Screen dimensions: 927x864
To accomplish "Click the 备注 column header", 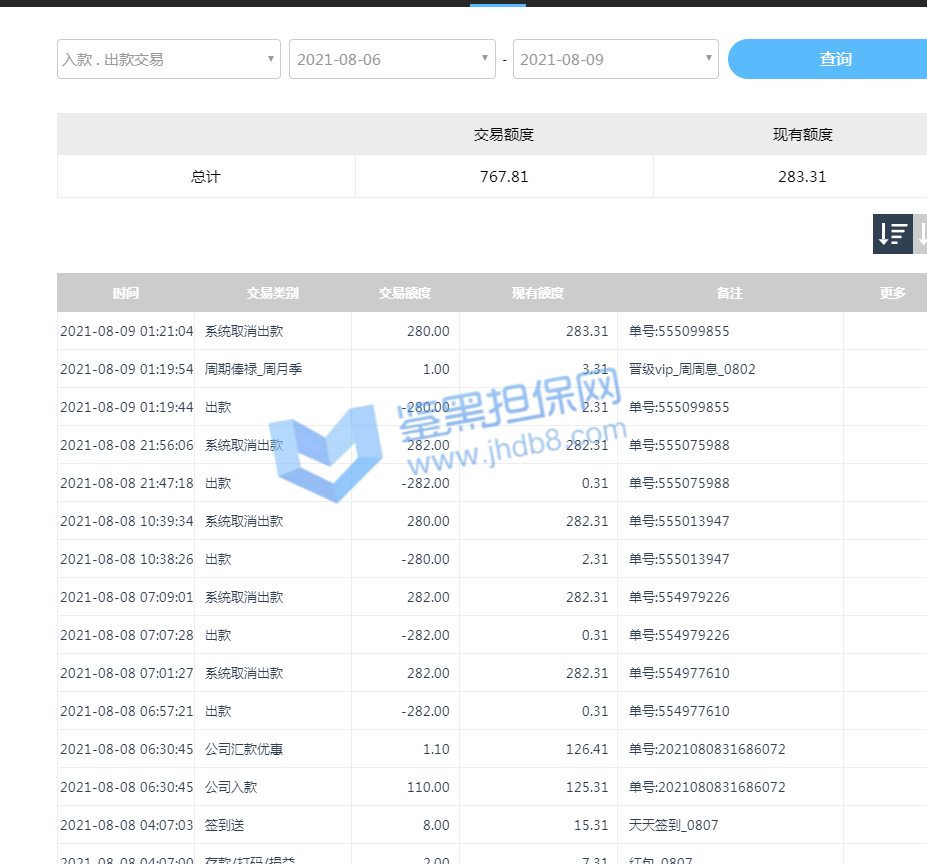I will tap(730, 293).
